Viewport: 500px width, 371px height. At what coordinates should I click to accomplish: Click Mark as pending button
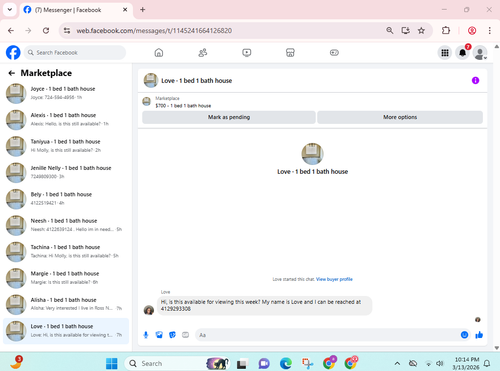coord(229,117)
